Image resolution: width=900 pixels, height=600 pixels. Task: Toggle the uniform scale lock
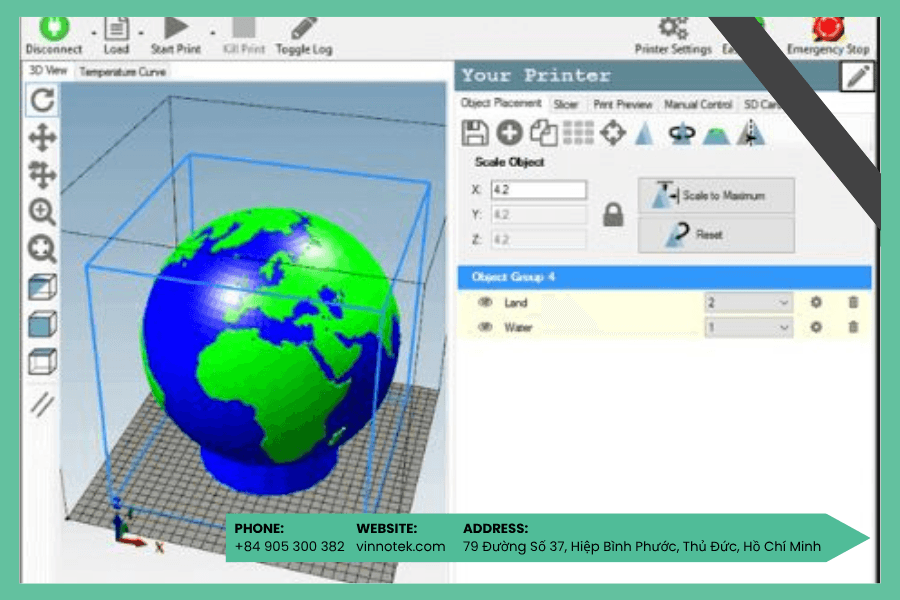pyautogui.click(x=613, y=215)
